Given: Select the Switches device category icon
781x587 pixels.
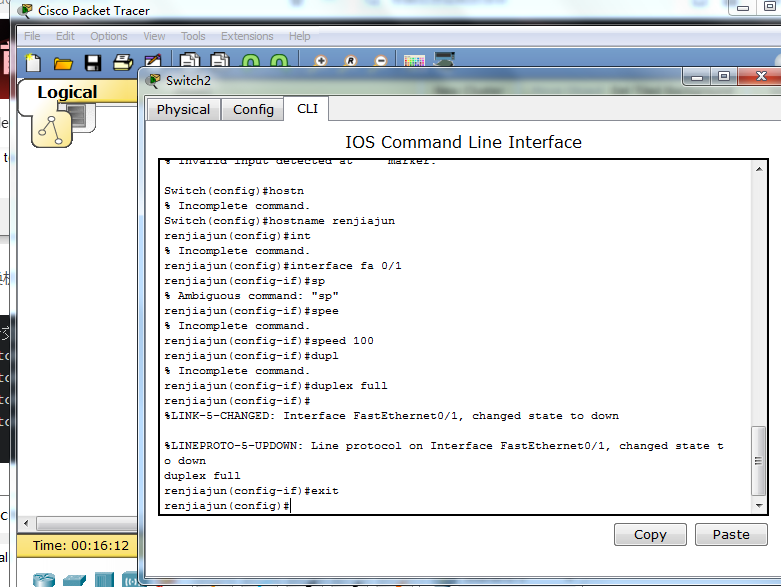Looking at the screenshot, I should 74,581.
